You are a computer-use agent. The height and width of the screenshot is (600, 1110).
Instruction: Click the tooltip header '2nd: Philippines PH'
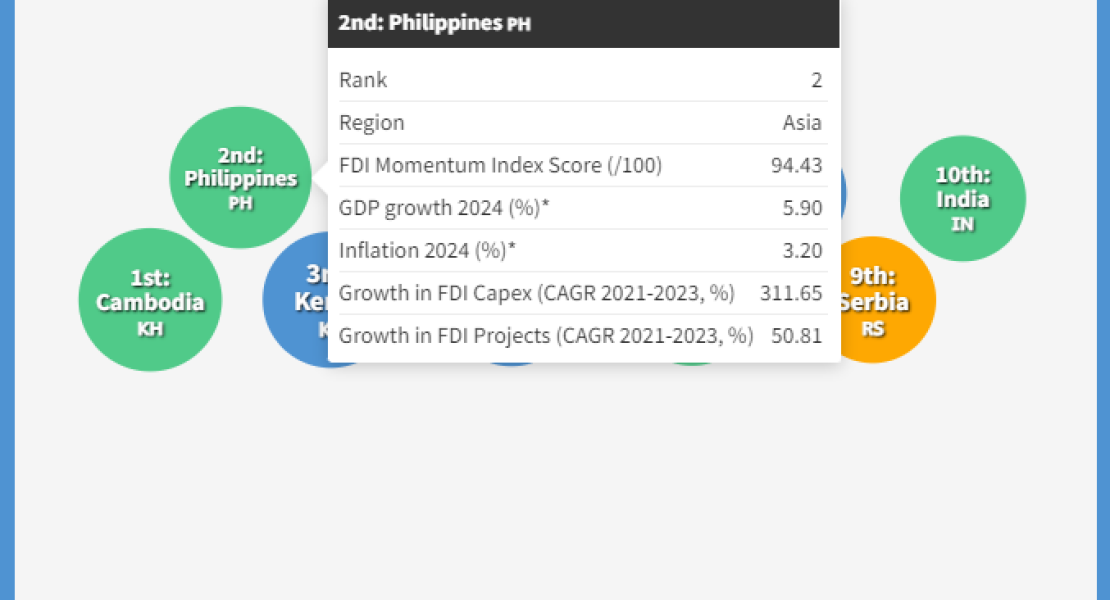[x=434, y=23]
